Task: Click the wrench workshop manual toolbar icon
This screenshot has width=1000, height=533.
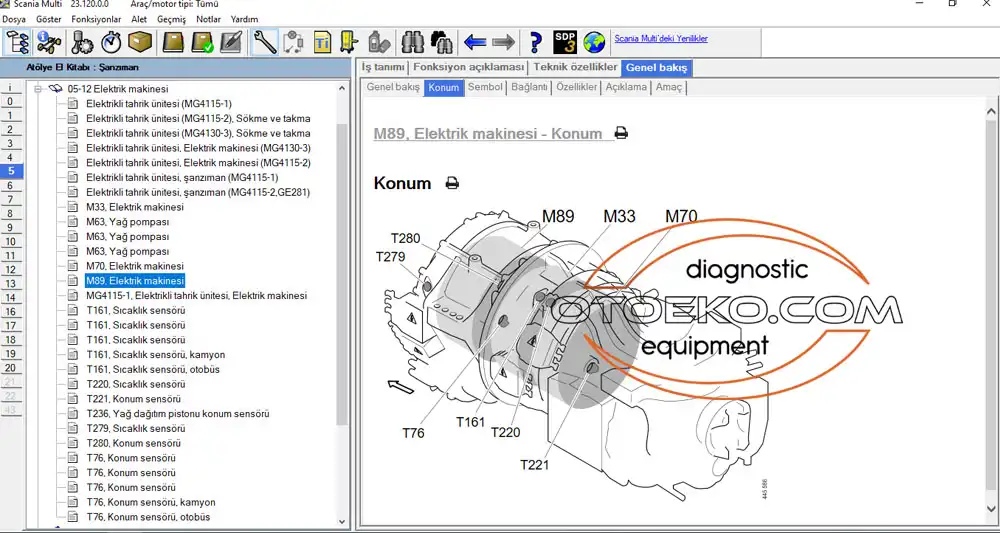Action: pos(265,42)
